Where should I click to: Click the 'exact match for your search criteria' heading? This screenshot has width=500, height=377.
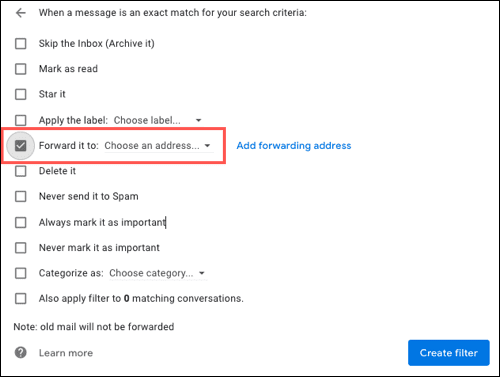tap(173, 13)
